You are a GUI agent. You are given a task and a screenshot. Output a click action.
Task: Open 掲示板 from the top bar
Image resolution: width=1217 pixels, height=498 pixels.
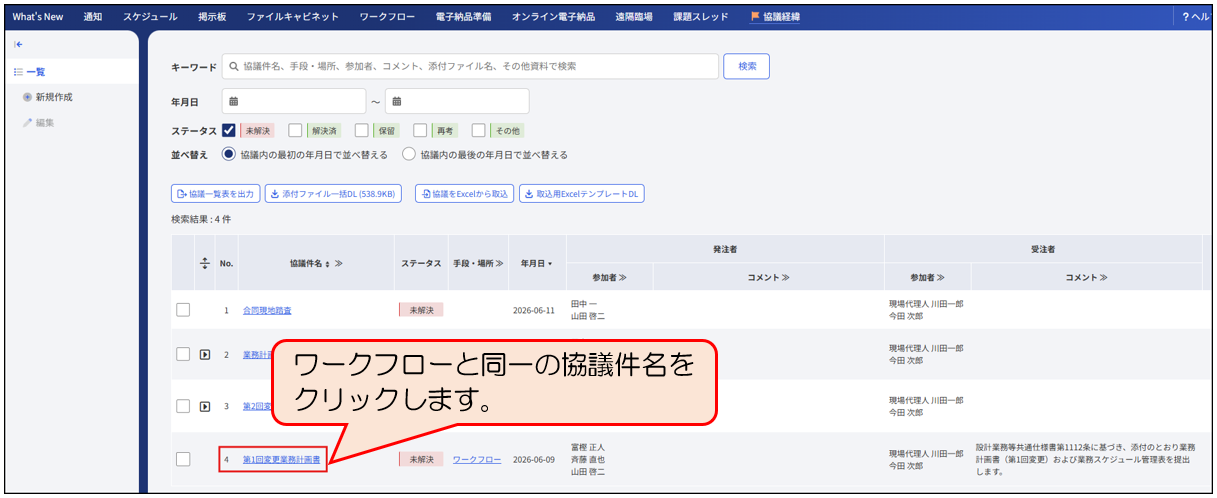(212, 17)
